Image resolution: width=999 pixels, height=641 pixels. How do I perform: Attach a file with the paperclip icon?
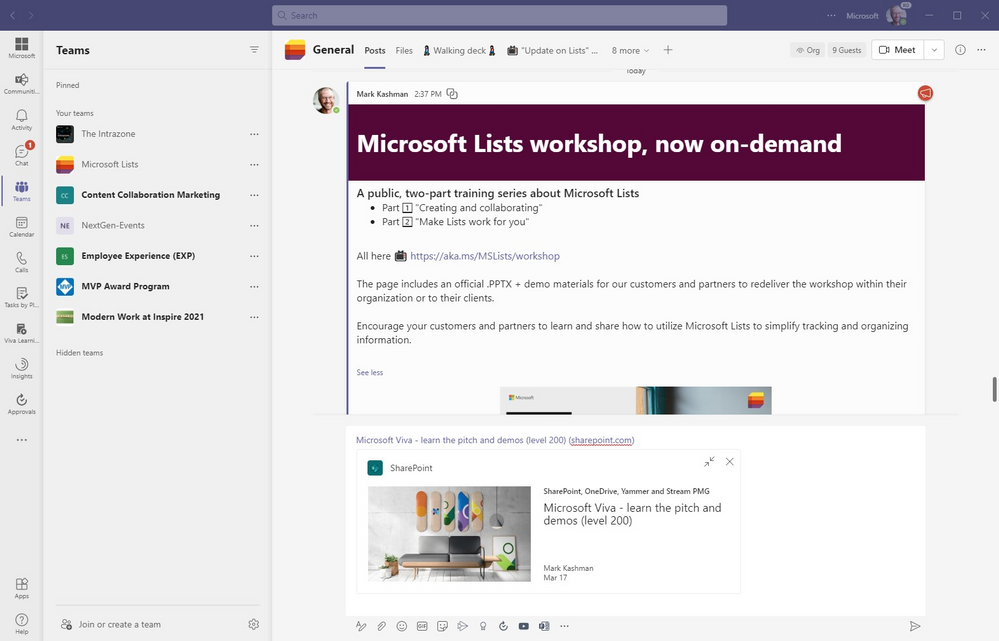coord(381,626)
